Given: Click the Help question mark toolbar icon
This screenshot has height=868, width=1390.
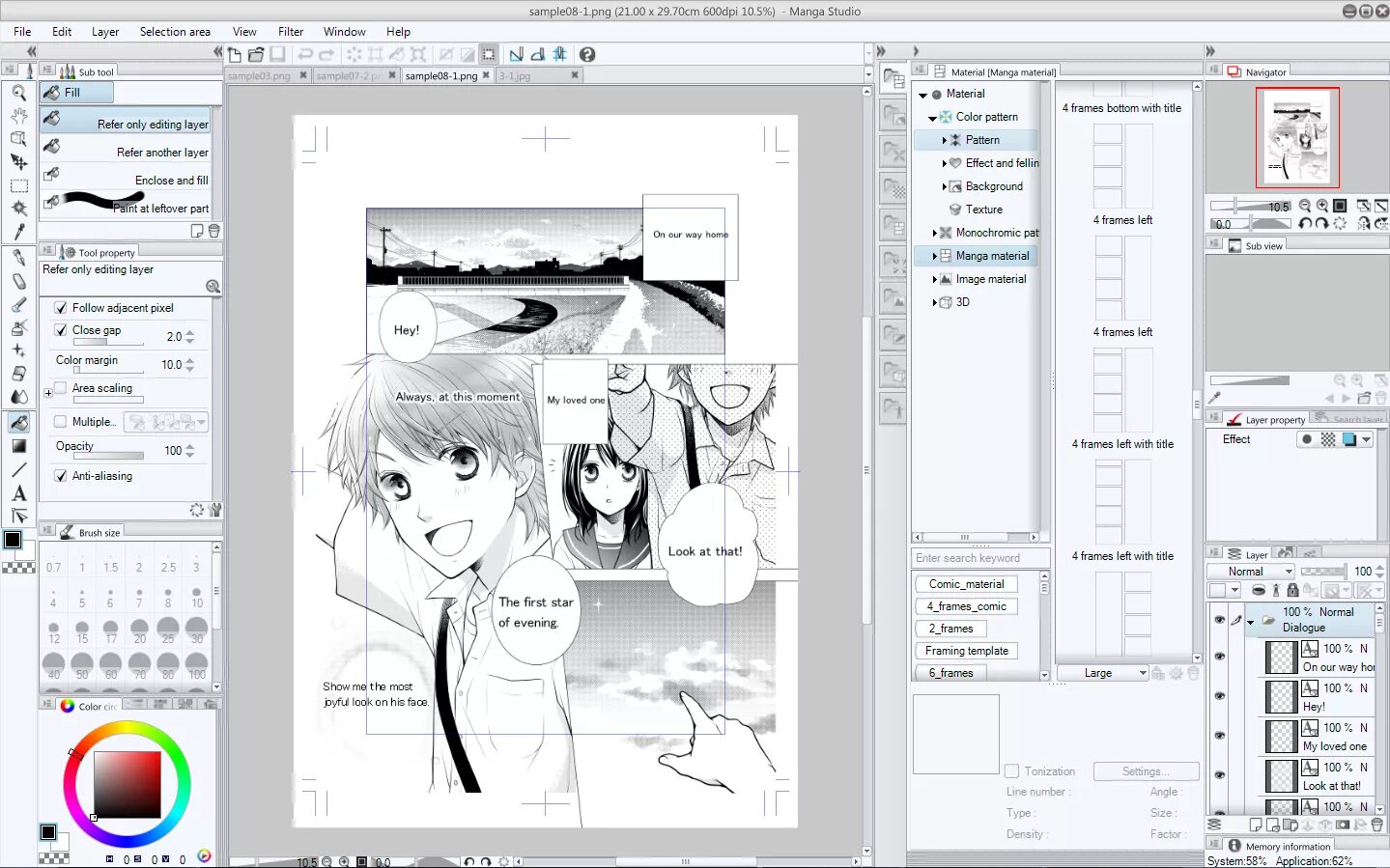Looking at the screenshot, I should [586, 54].
